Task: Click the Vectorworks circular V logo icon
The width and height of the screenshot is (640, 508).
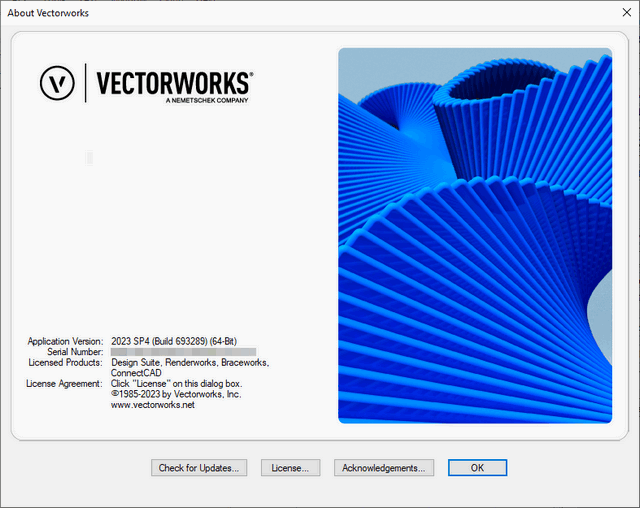Action: pos(58,83)
